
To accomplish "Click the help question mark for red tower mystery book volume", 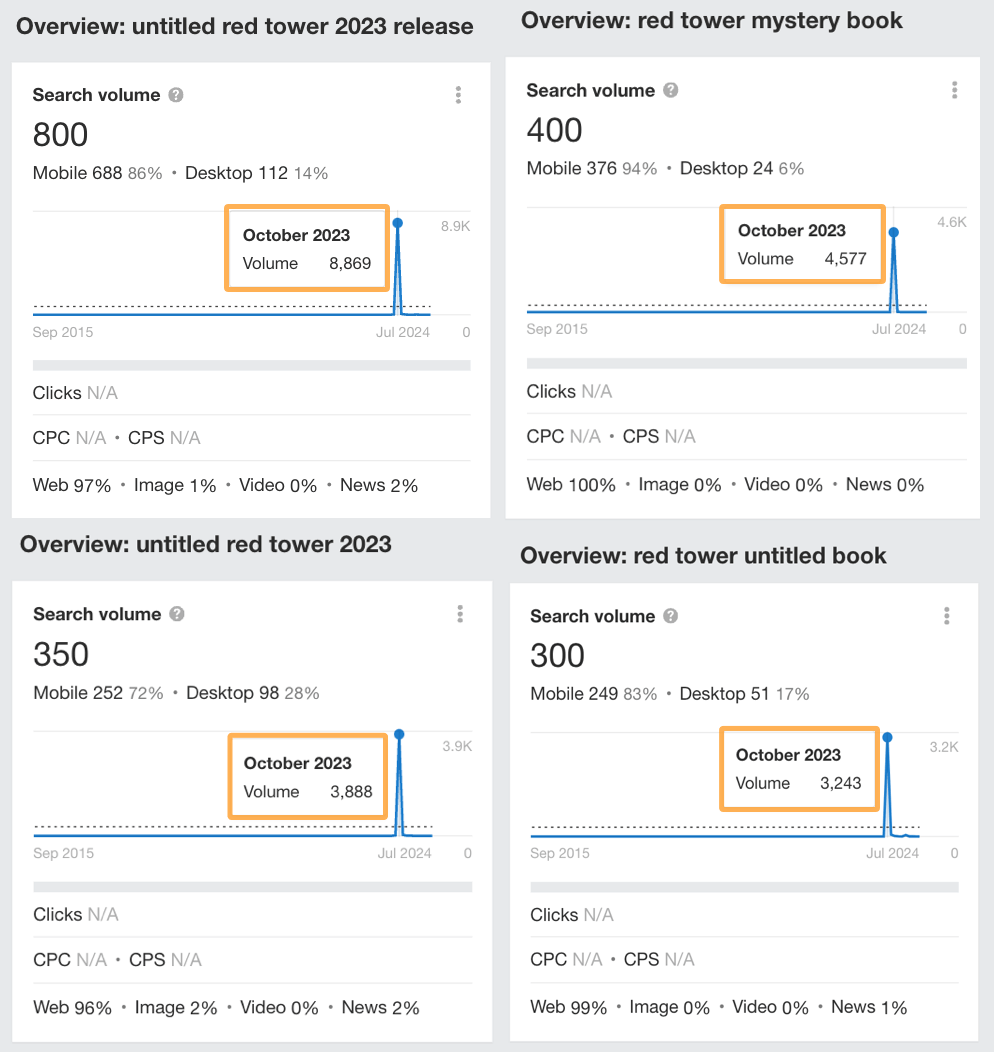I will click(670, 90).
